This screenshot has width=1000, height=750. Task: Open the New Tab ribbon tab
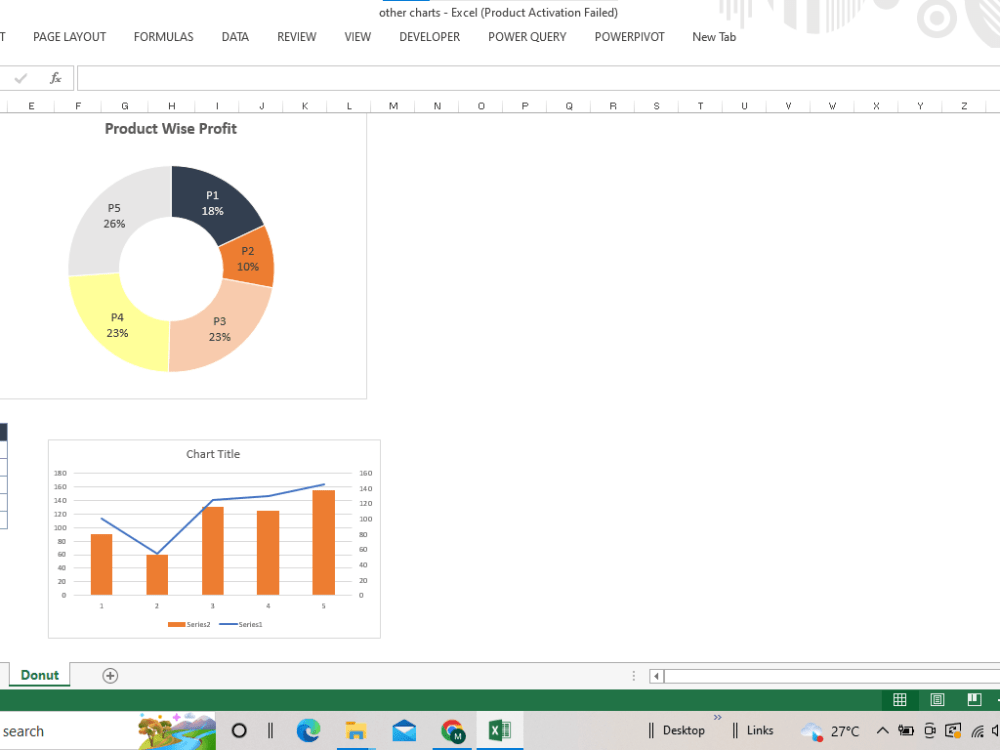tap(714, 37)
